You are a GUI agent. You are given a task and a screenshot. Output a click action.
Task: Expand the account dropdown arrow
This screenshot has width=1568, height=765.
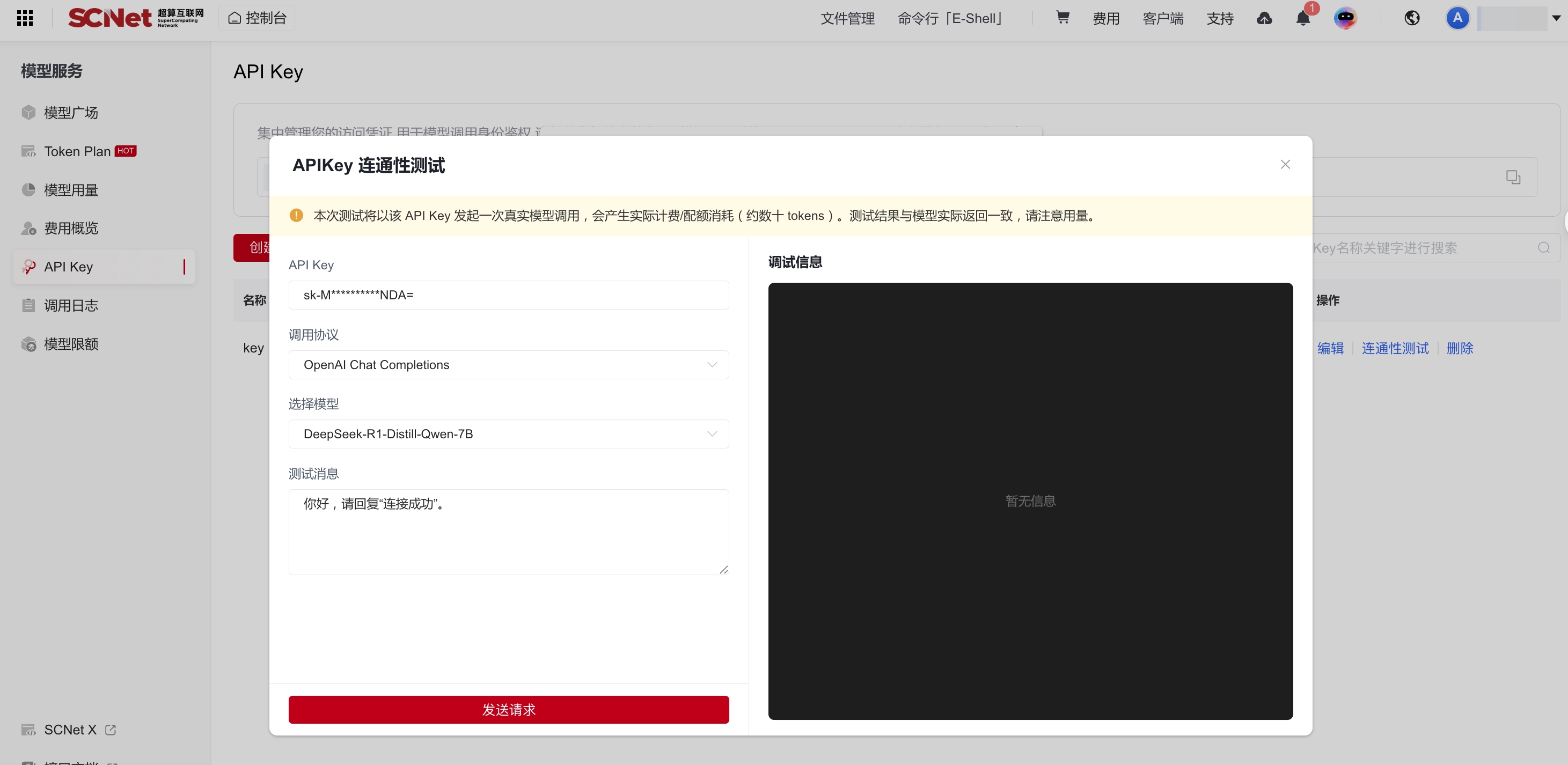pos(1556,18)
